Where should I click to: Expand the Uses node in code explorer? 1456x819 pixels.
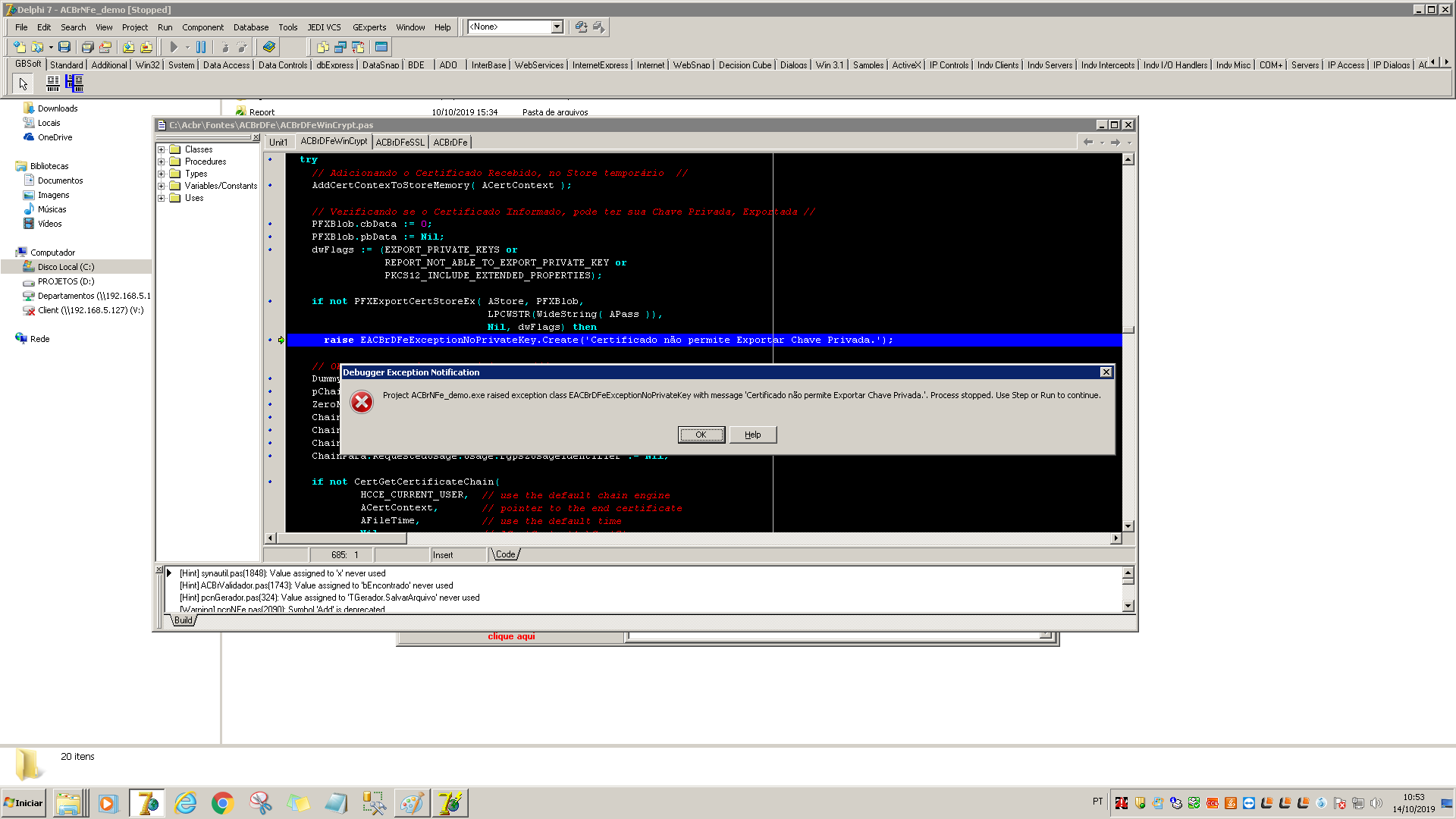click(161, 198)
